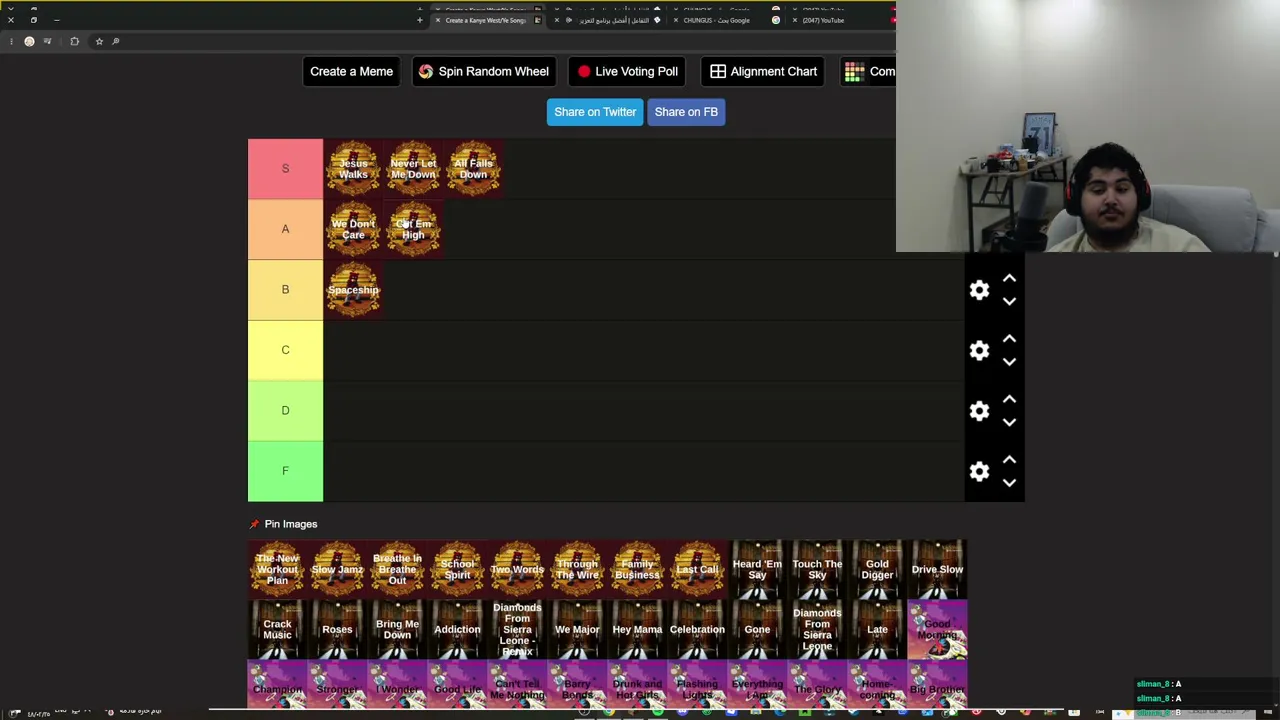
Task: Pick the Hey Mama song tile
Action: click(637, 630)
